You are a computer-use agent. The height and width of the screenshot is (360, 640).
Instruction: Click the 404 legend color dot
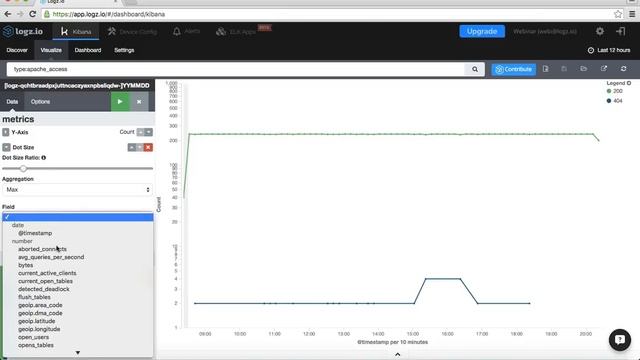pyautogui.click(x=609, y=101)
